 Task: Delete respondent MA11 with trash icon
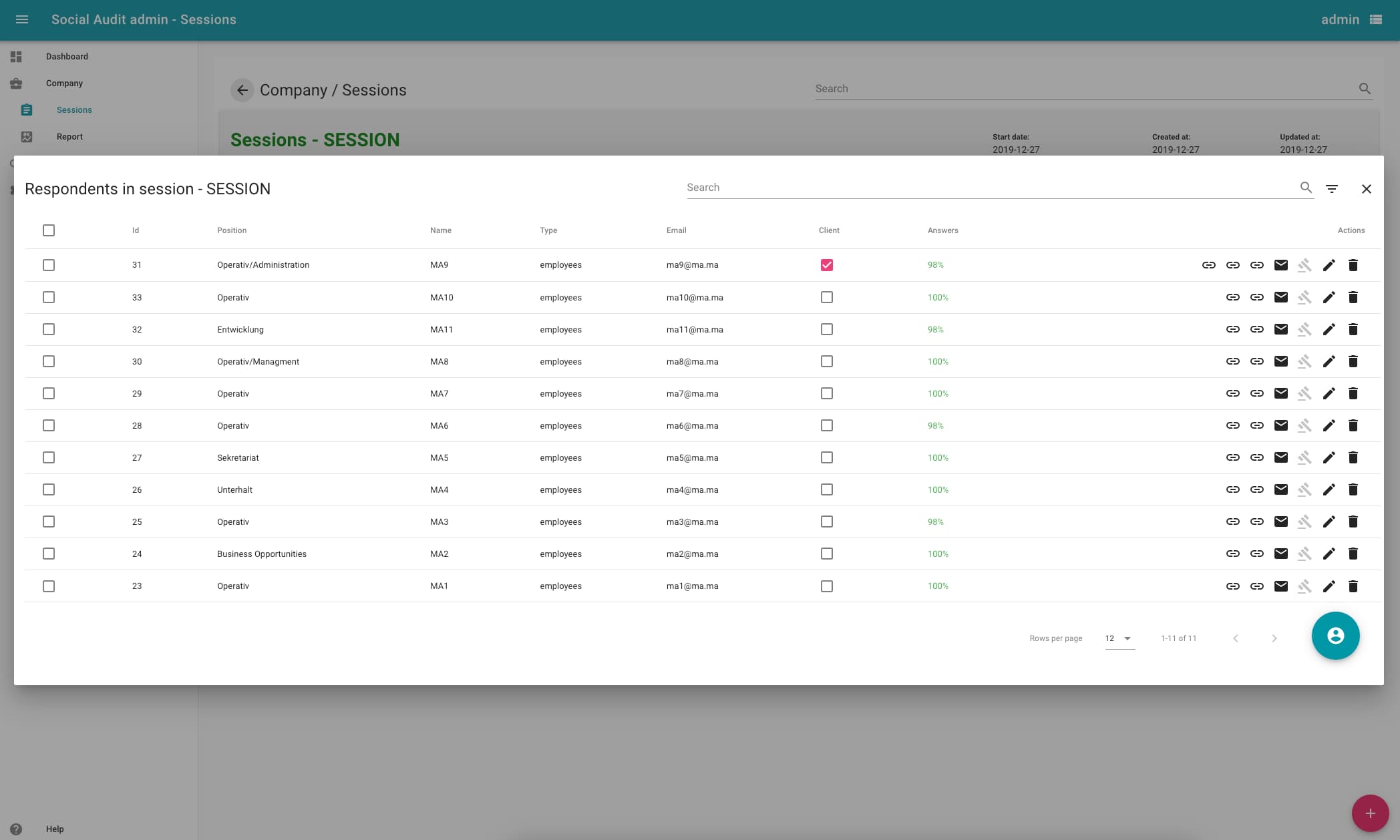click(x=1353, y=329)
